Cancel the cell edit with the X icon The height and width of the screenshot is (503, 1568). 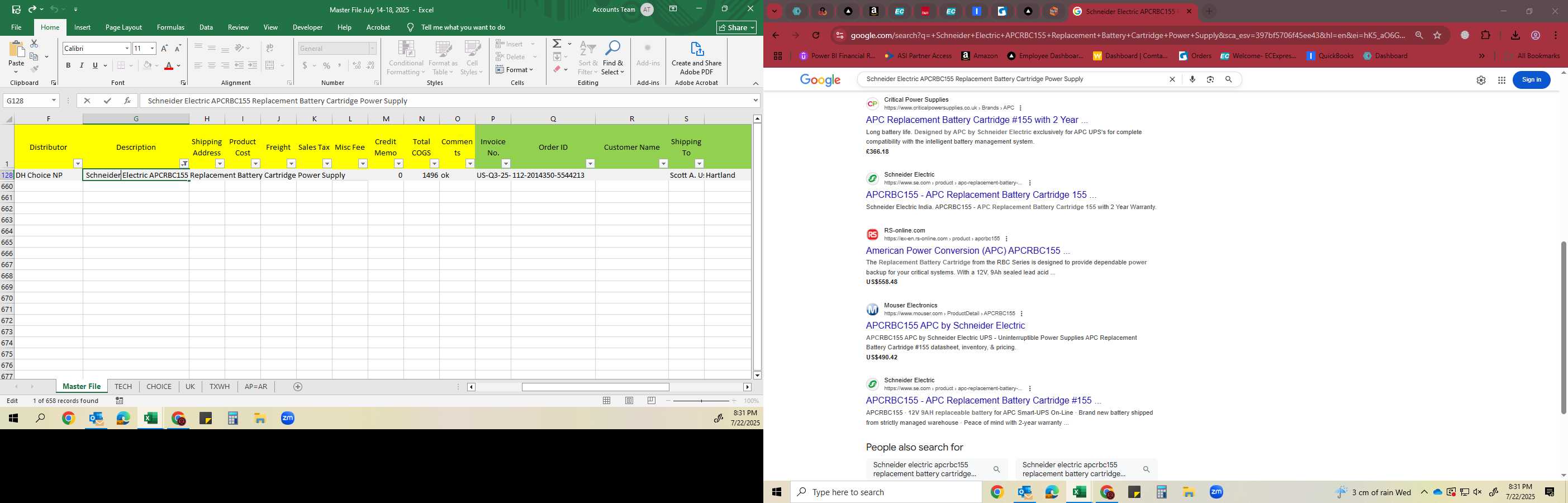87,101
